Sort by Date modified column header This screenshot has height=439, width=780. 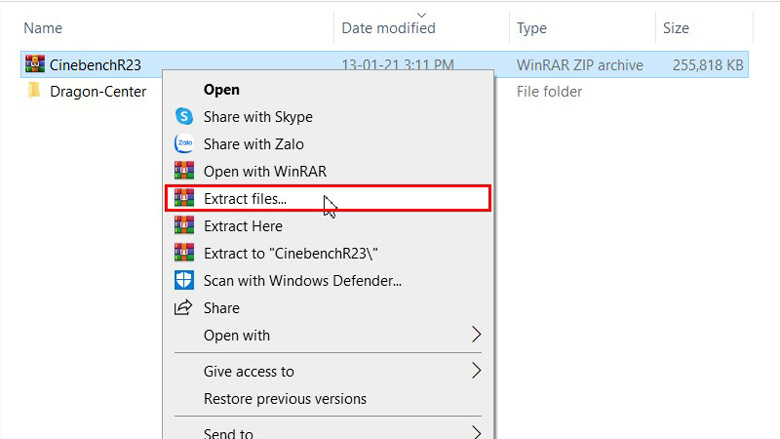coord(388,28)
